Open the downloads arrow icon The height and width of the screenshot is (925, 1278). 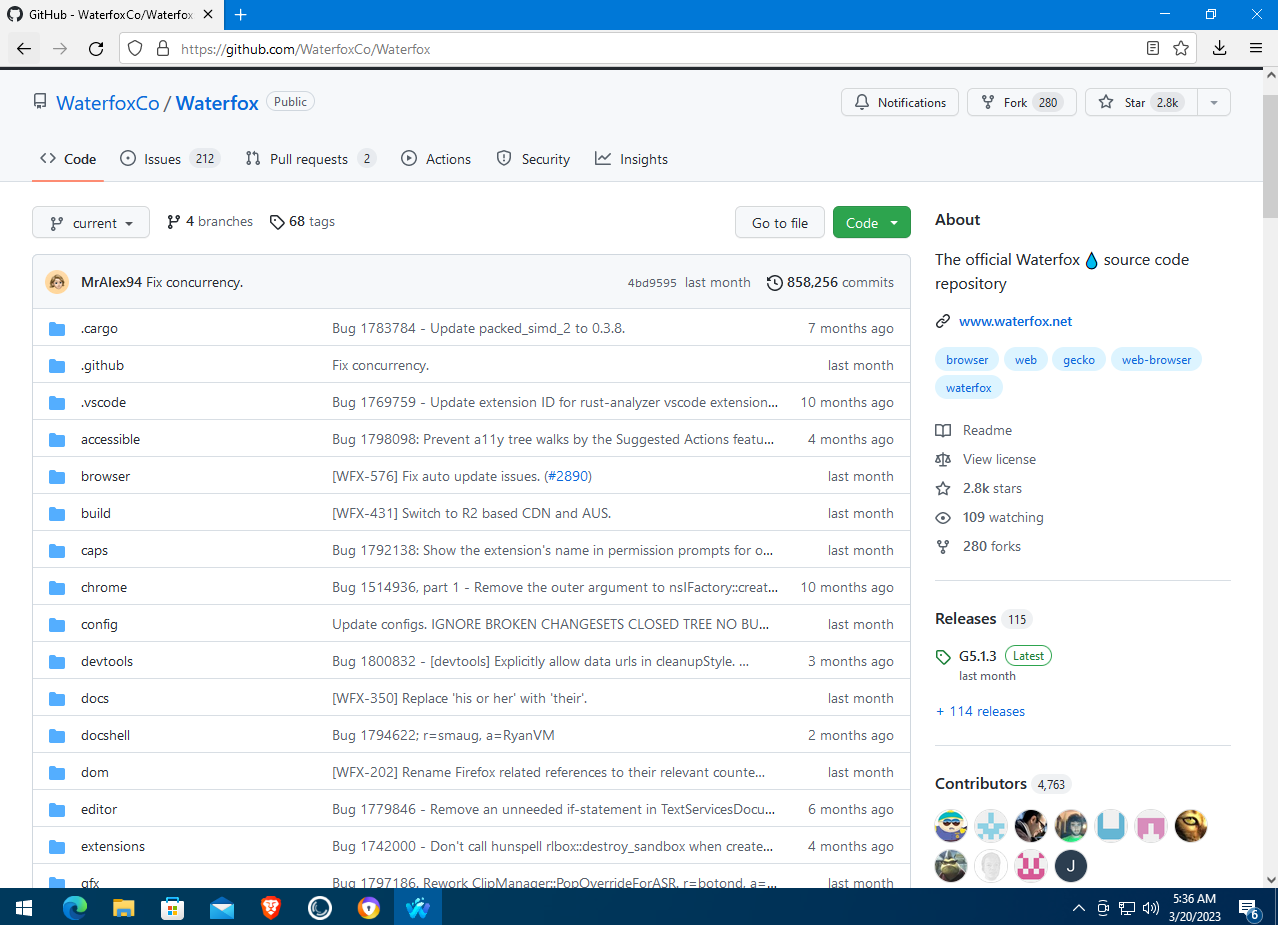(1219, 48)
